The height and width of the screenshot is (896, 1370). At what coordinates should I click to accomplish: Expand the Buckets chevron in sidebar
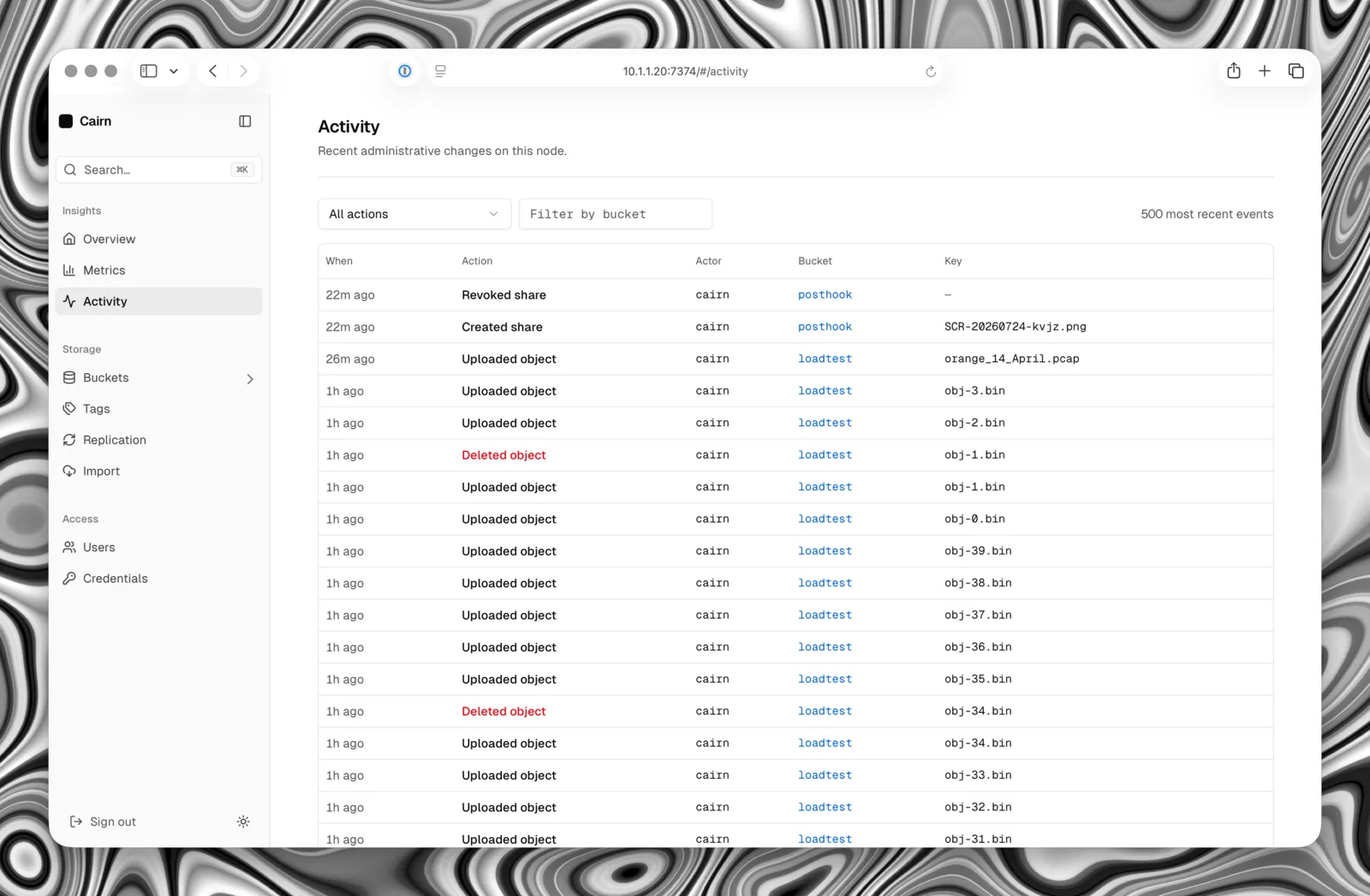pos(250,378)
